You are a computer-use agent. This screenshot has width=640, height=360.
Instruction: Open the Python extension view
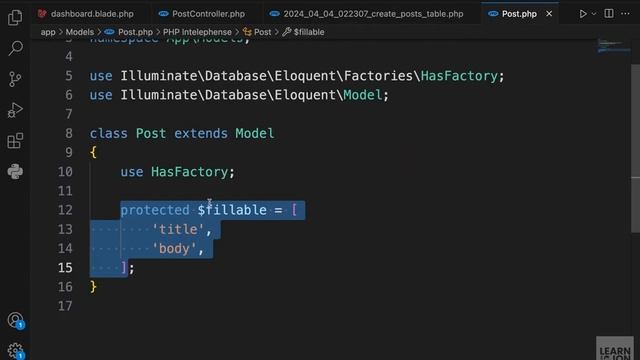[x=15, y=171]
